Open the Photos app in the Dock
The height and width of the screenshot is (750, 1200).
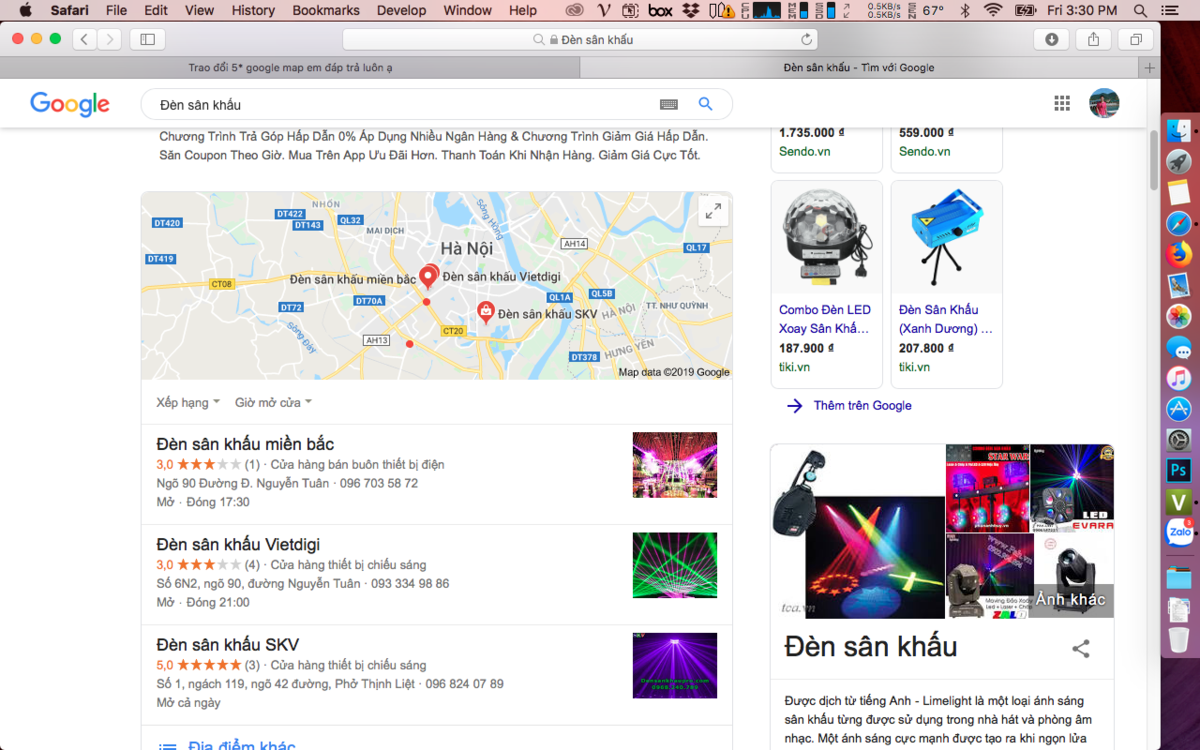coord(1179,316)
